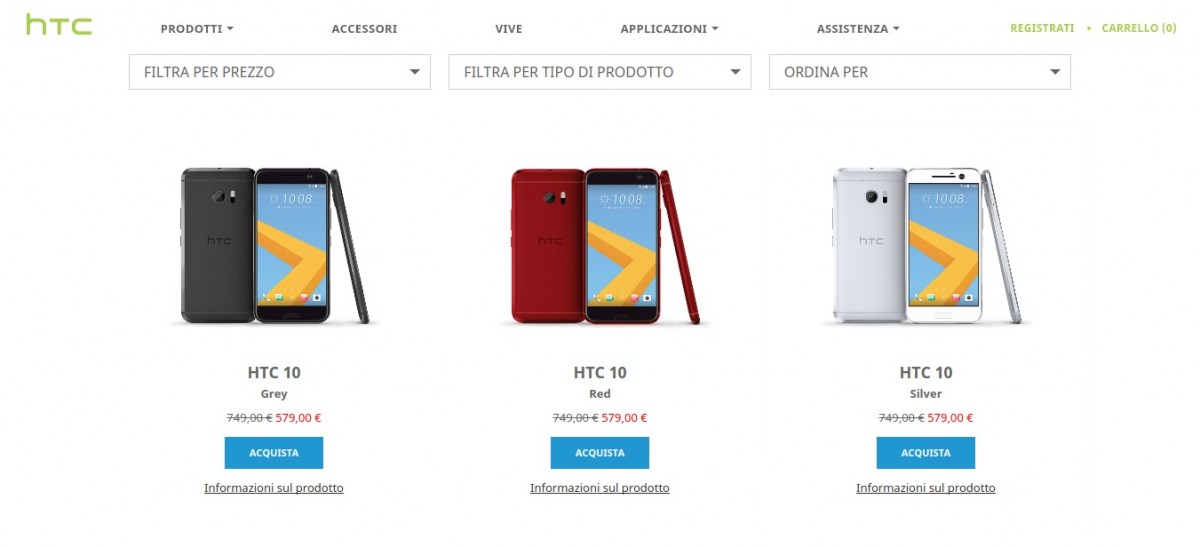This screenshot has width=1200, height=547.
Task: Click ACQUISTA for HTC 10 Red
Action: click(600, 453)
